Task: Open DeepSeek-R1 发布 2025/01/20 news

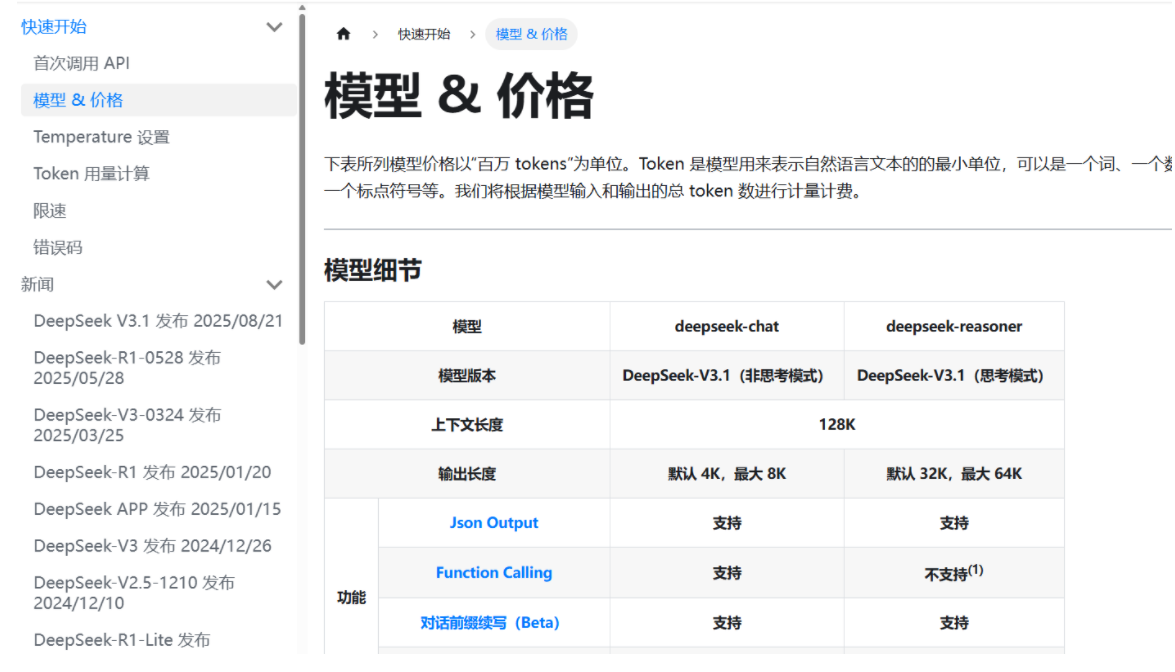Action: 152,472
